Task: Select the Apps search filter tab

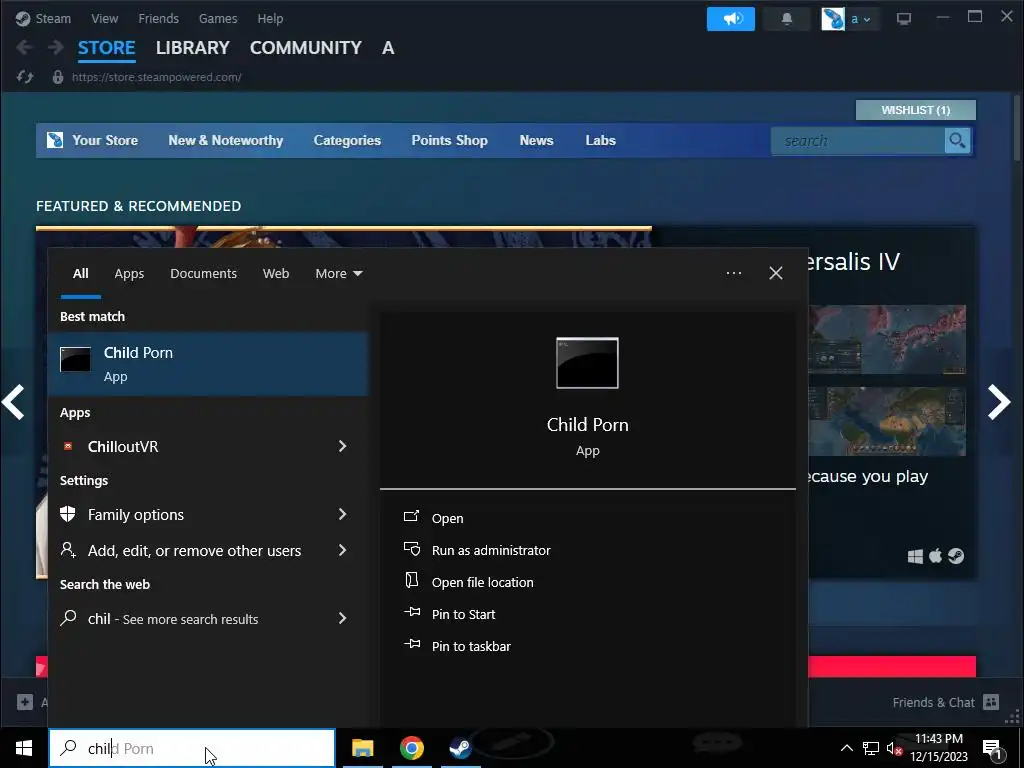Action: pyautogui.click(x=129, y=274)
